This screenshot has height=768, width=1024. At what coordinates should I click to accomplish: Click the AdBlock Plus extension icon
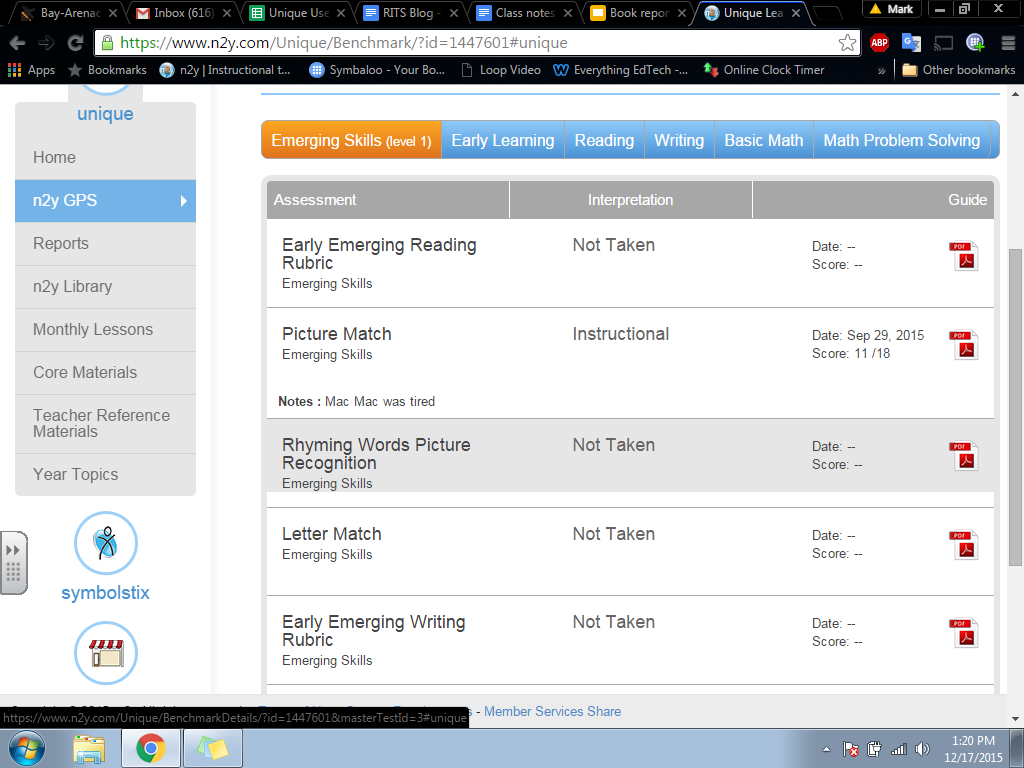click(880, 43)
